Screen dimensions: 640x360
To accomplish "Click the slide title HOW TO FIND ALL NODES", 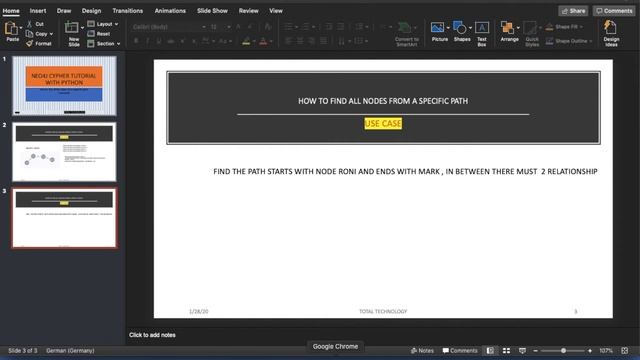I will (x=383, y=101).
